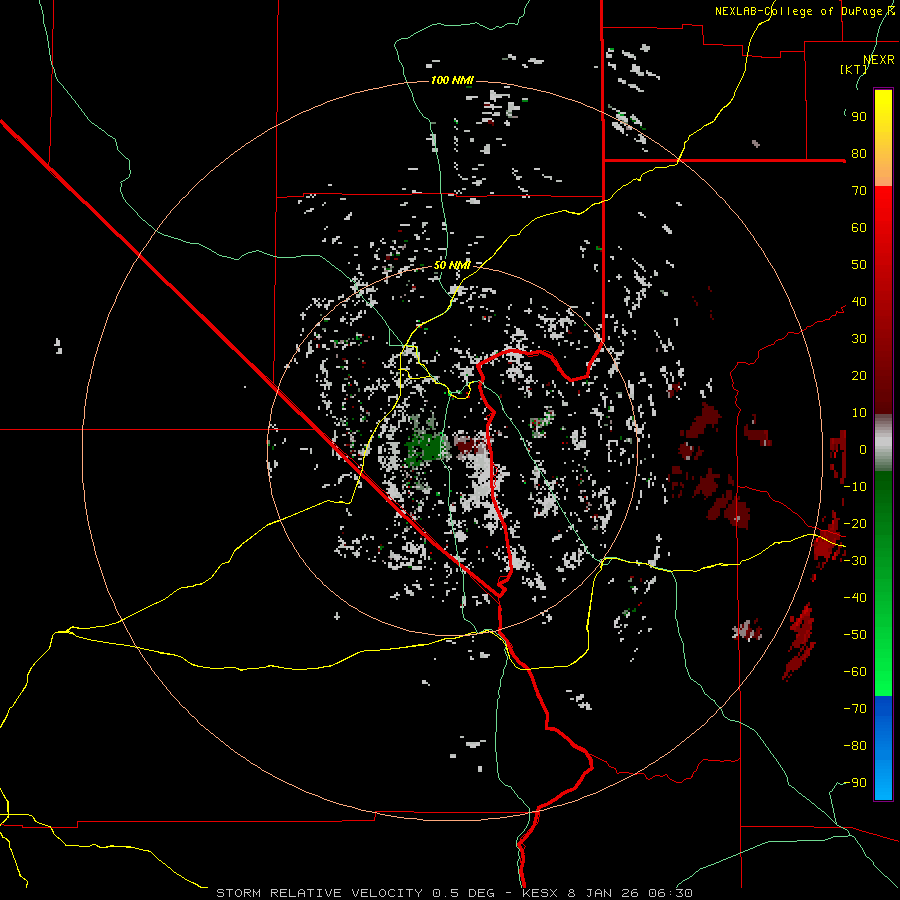Click the 20 value on velocity scale

click(859, 376)
